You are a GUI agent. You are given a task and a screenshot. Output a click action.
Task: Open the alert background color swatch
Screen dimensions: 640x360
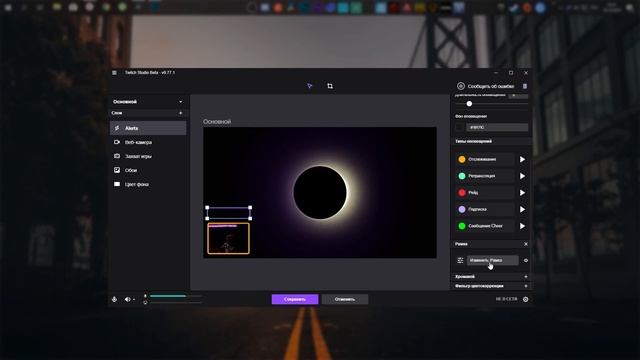[x=460, y=127]
